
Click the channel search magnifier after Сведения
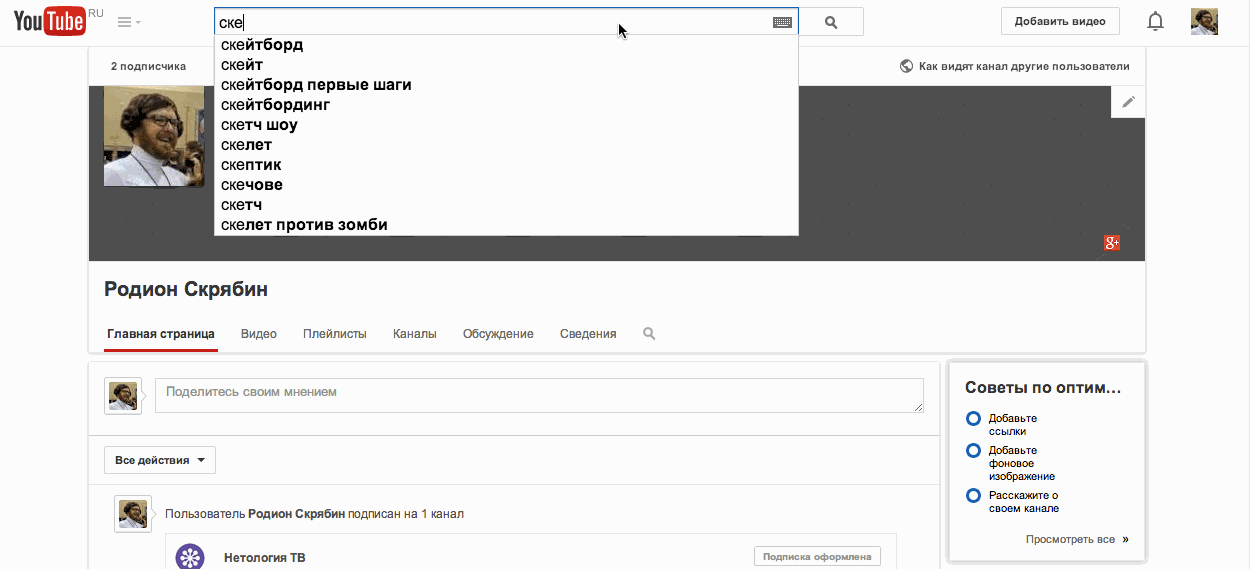click(x=649, y=334)
